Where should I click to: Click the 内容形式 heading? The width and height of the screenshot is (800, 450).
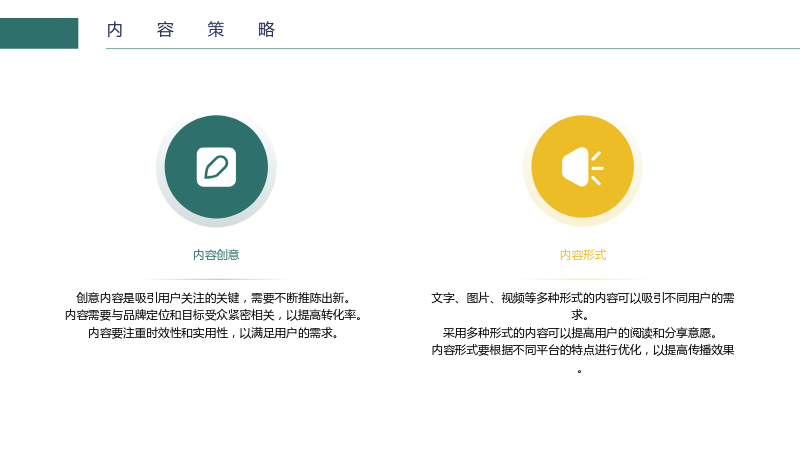(583, 255)
